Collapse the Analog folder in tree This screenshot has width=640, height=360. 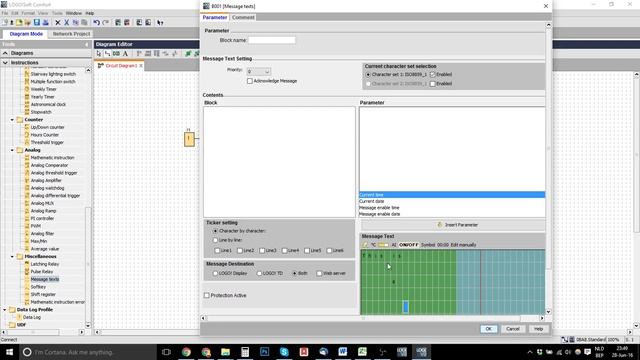tap(12, 150)
